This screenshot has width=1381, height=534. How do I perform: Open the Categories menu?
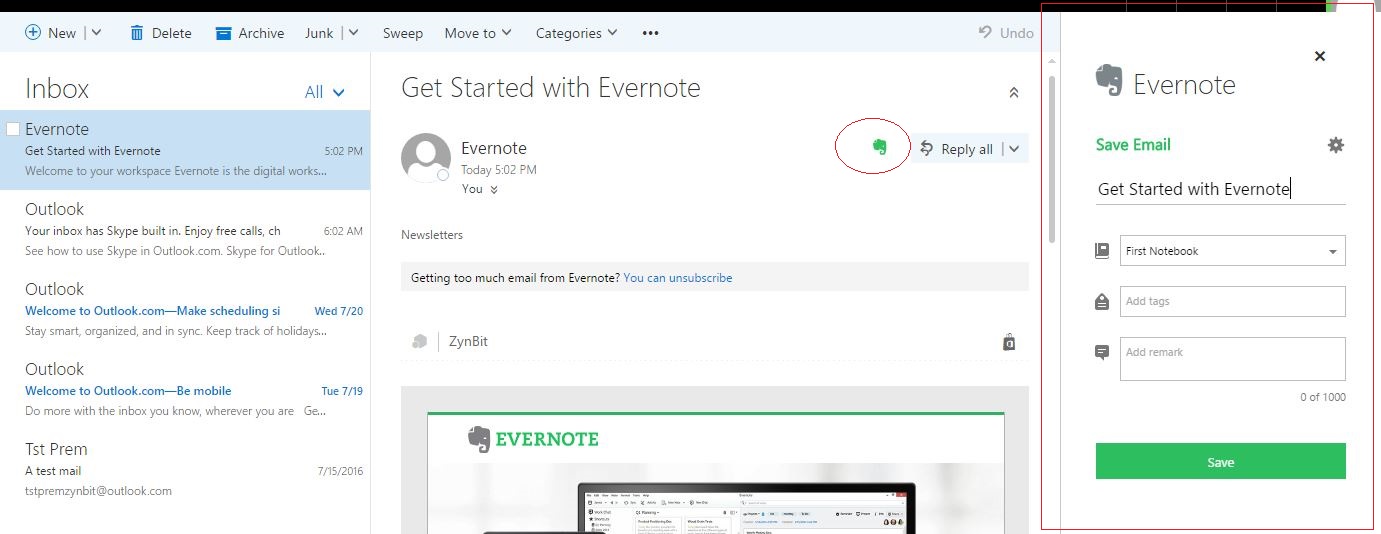[x=576, y=33]
